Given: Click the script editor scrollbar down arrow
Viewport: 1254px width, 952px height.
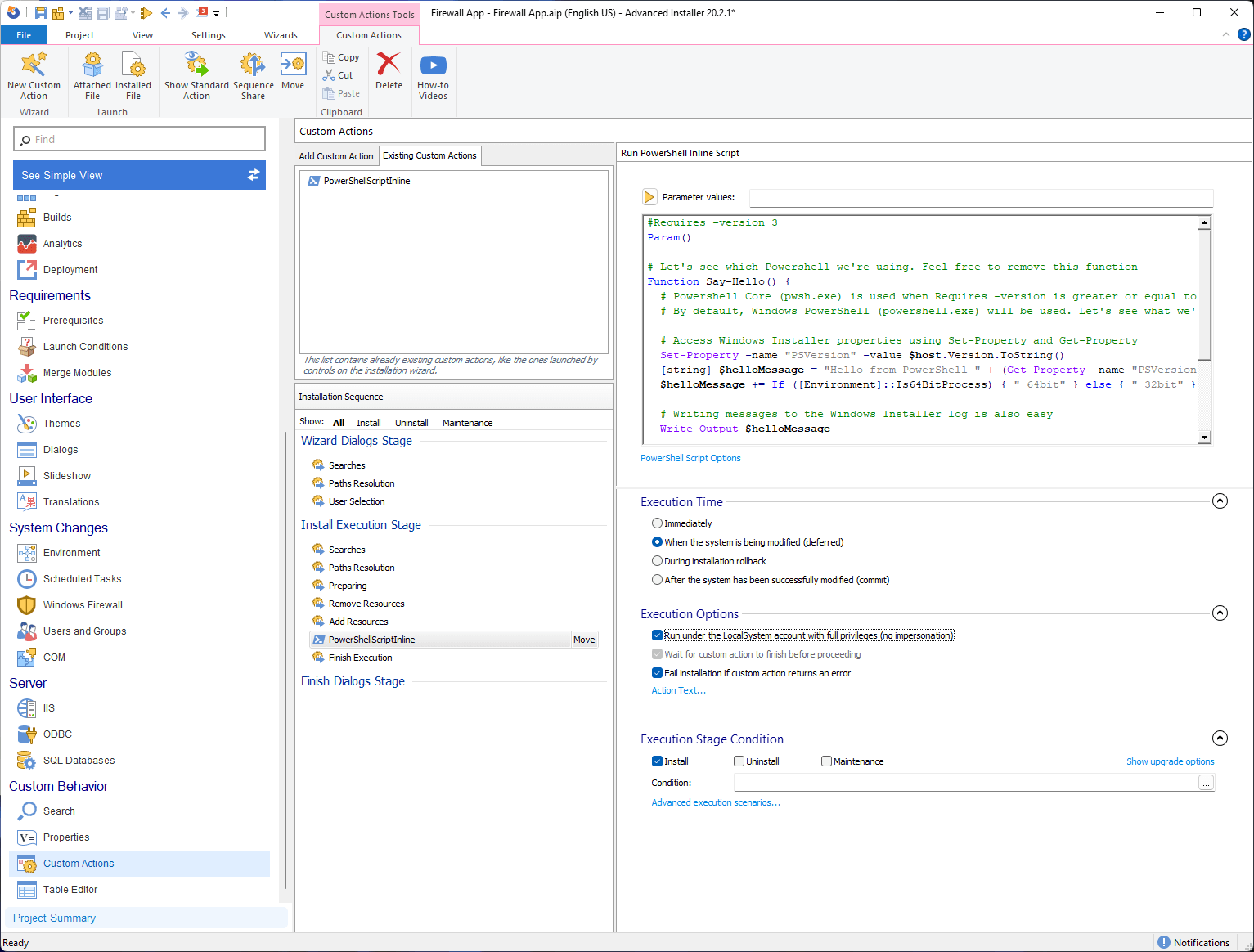Looking at the screenshot, I should (1204, 438).
